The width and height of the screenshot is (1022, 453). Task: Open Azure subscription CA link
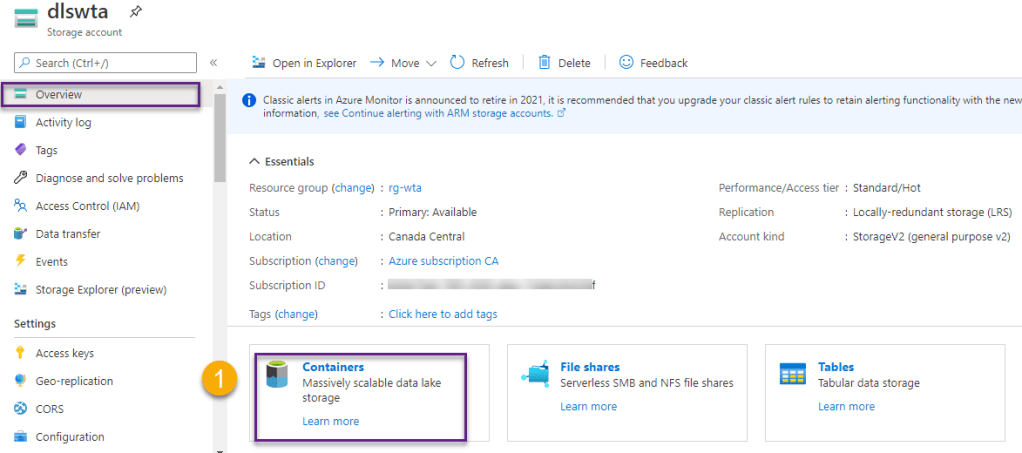pos(443,261)
